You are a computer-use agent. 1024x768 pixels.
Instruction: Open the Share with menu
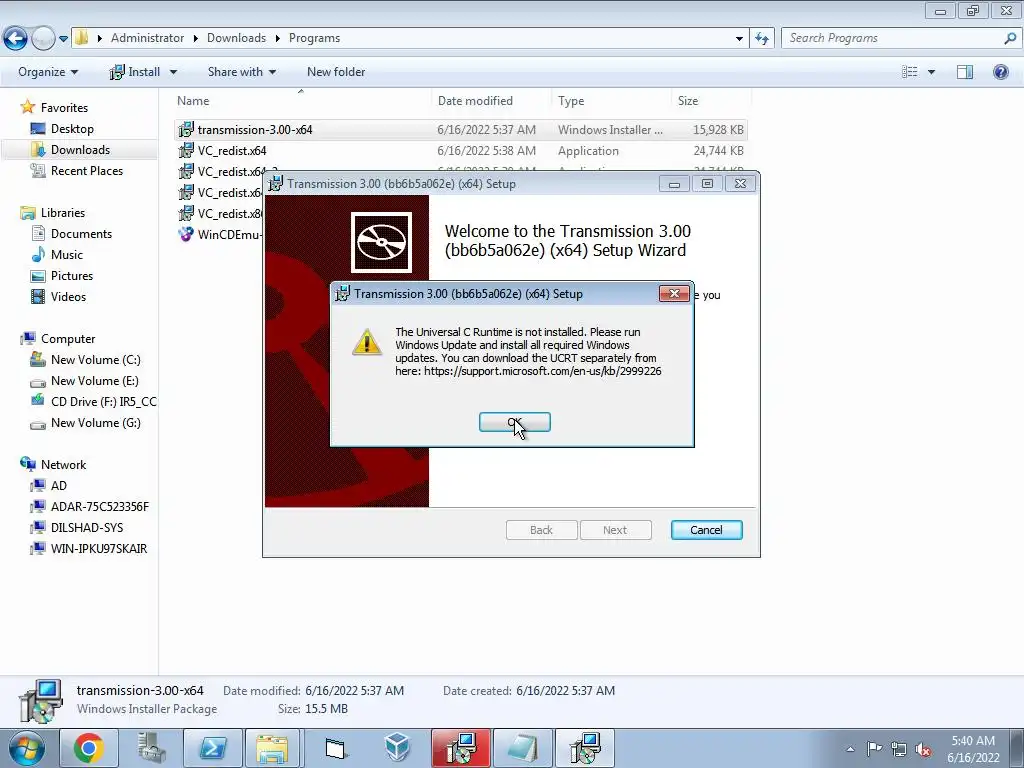(242, 72)
